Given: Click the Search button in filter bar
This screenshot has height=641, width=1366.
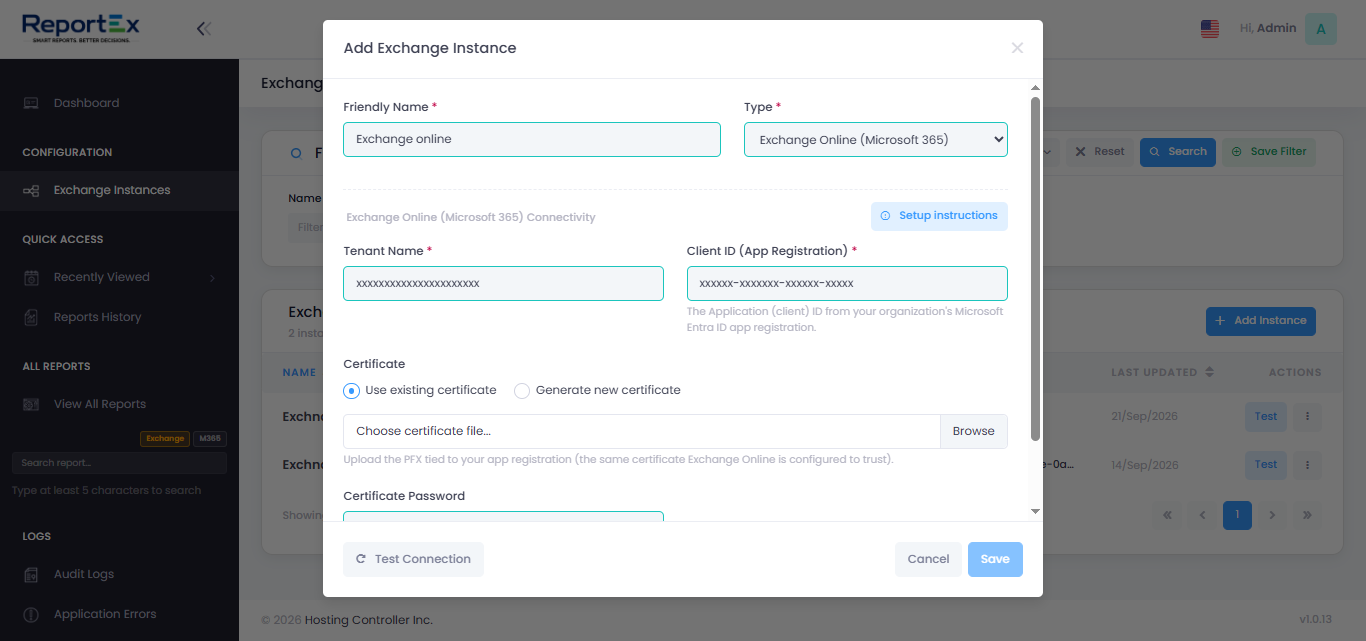Looking at the screenshot, I should coord(1177,152).
